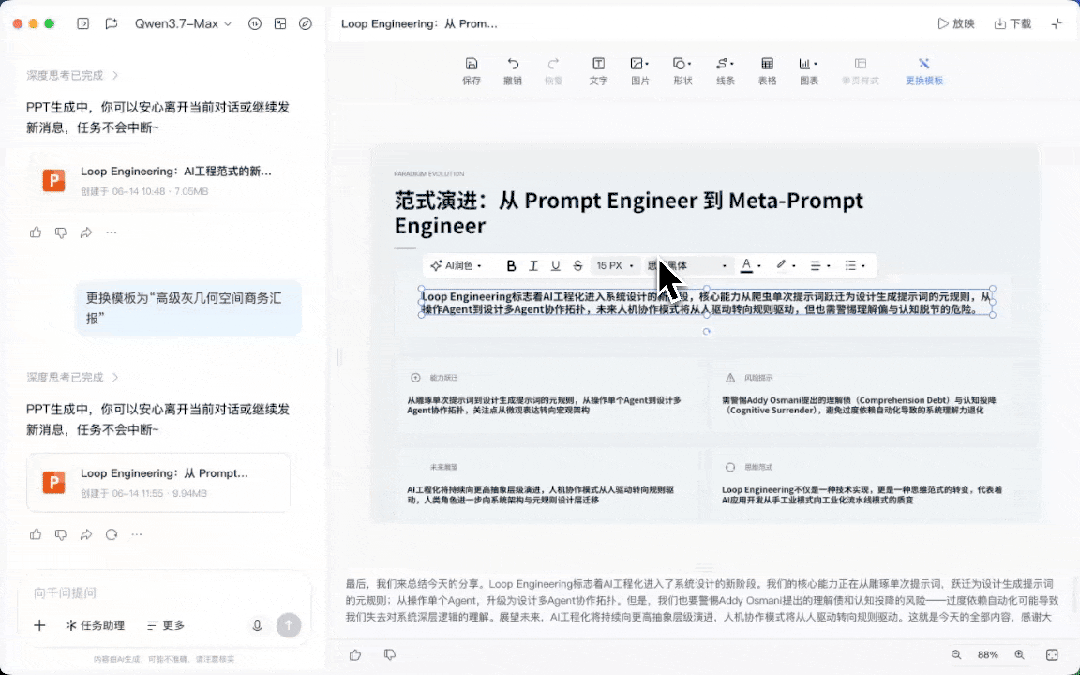This screenshot has height=675, width=1080.
Task: Regenerate the second response
Action: pyautogui.click(x=112, y=534)
